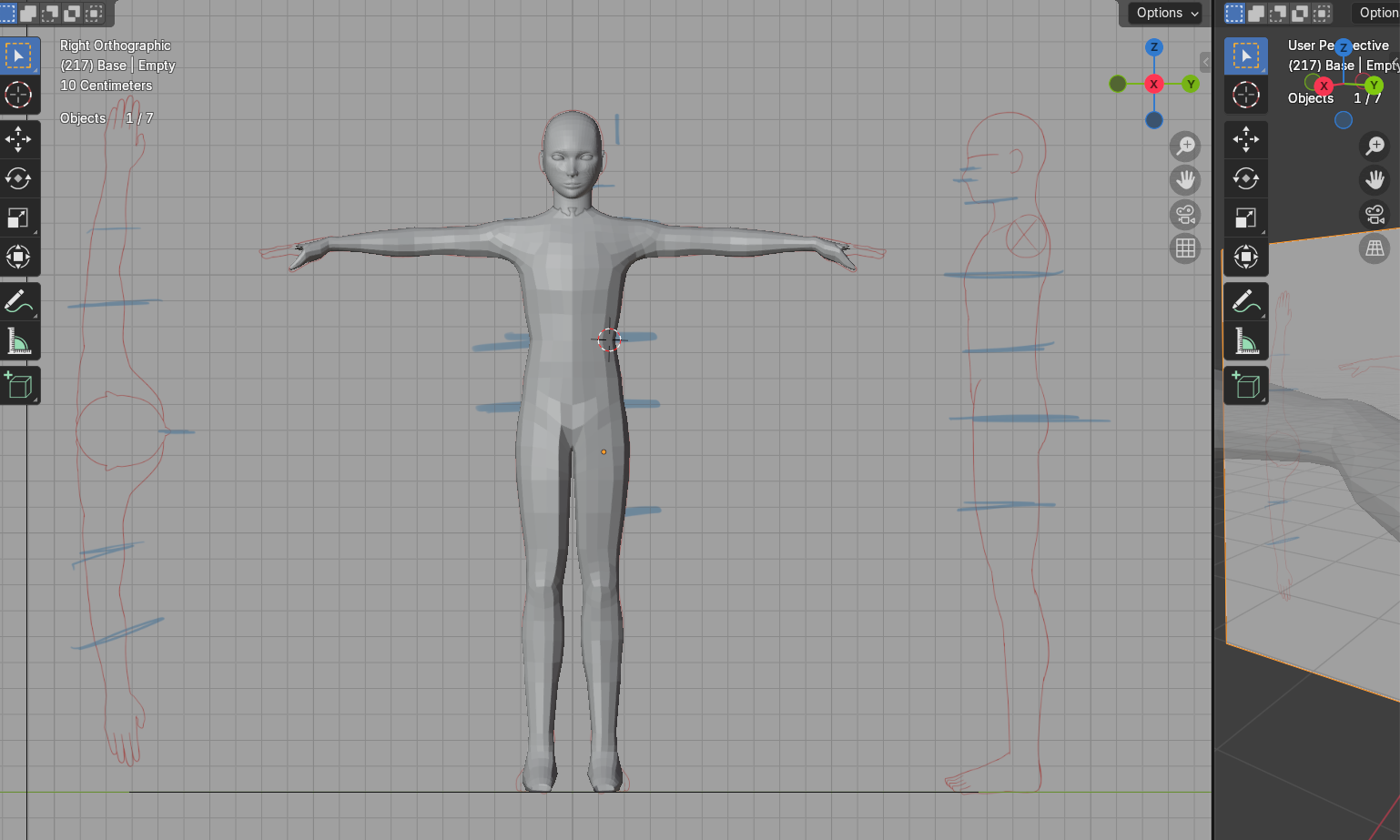Select the Cursor tool in the toolbar
This screenshot has height=840, width=1400.
(19, 96)
